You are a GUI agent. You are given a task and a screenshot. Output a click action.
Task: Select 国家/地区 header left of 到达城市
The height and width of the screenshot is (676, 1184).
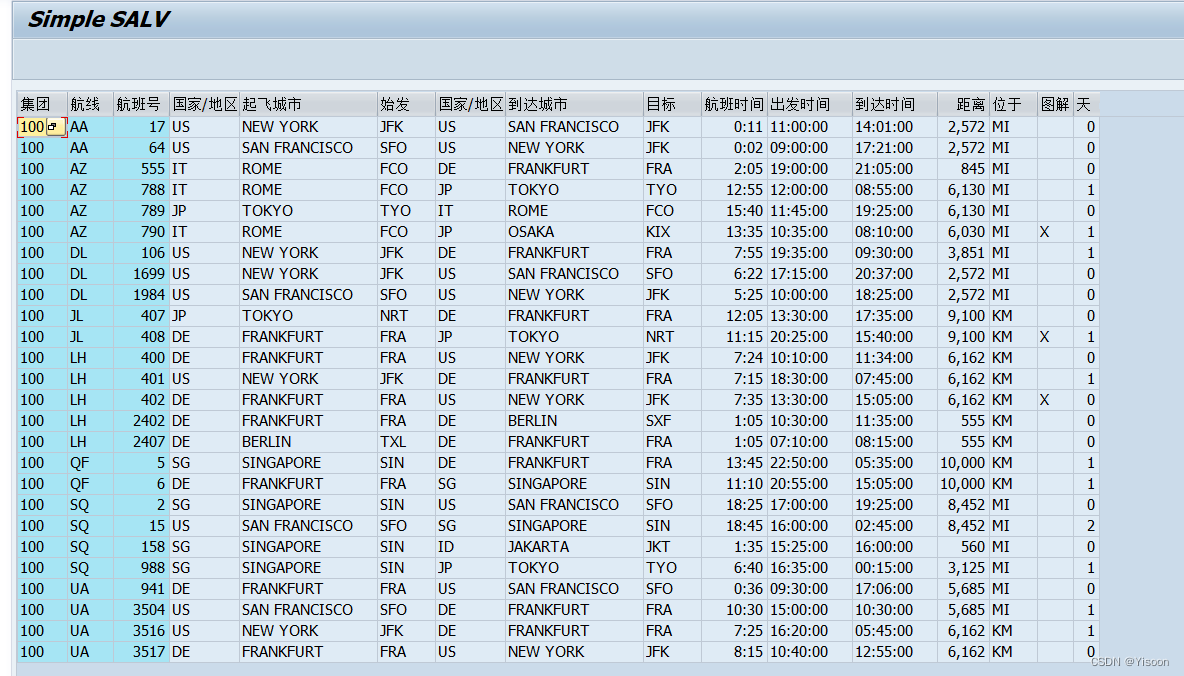pyautogui.click(x=470, y=104)
